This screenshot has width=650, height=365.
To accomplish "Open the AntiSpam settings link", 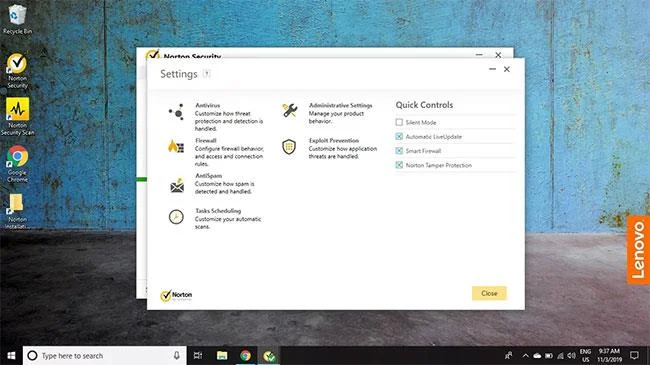I will point(209,176).
